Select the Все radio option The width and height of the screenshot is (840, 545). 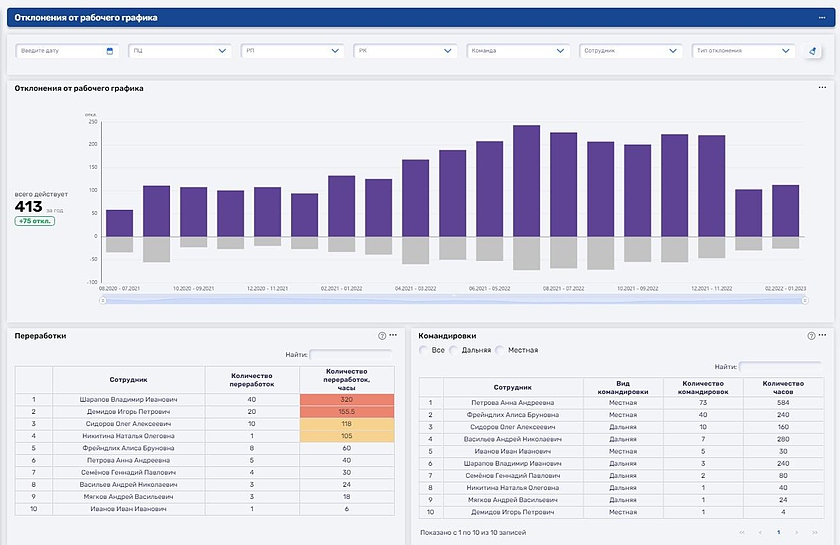tap(424, 350)
